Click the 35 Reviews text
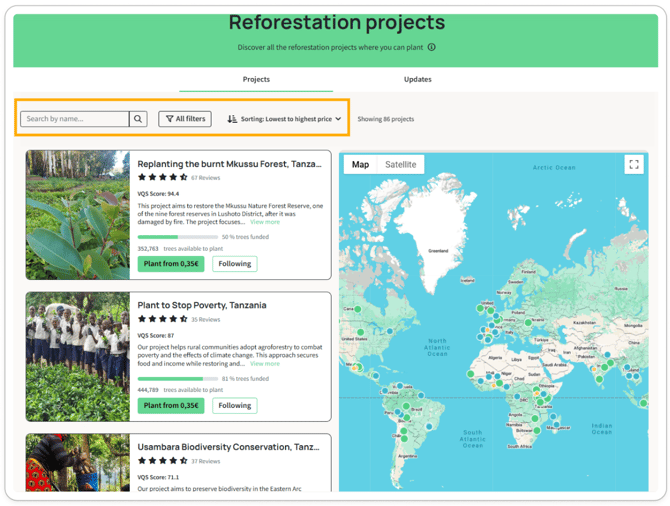The image size is (670, 506). pyautogui.click(x=206, y=319)
